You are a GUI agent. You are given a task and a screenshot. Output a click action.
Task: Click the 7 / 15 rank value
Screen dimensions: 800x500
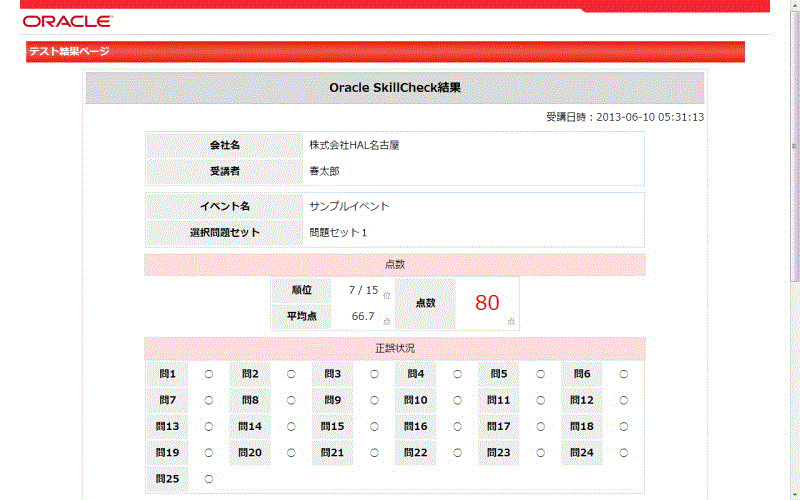[x=363, y=290]
